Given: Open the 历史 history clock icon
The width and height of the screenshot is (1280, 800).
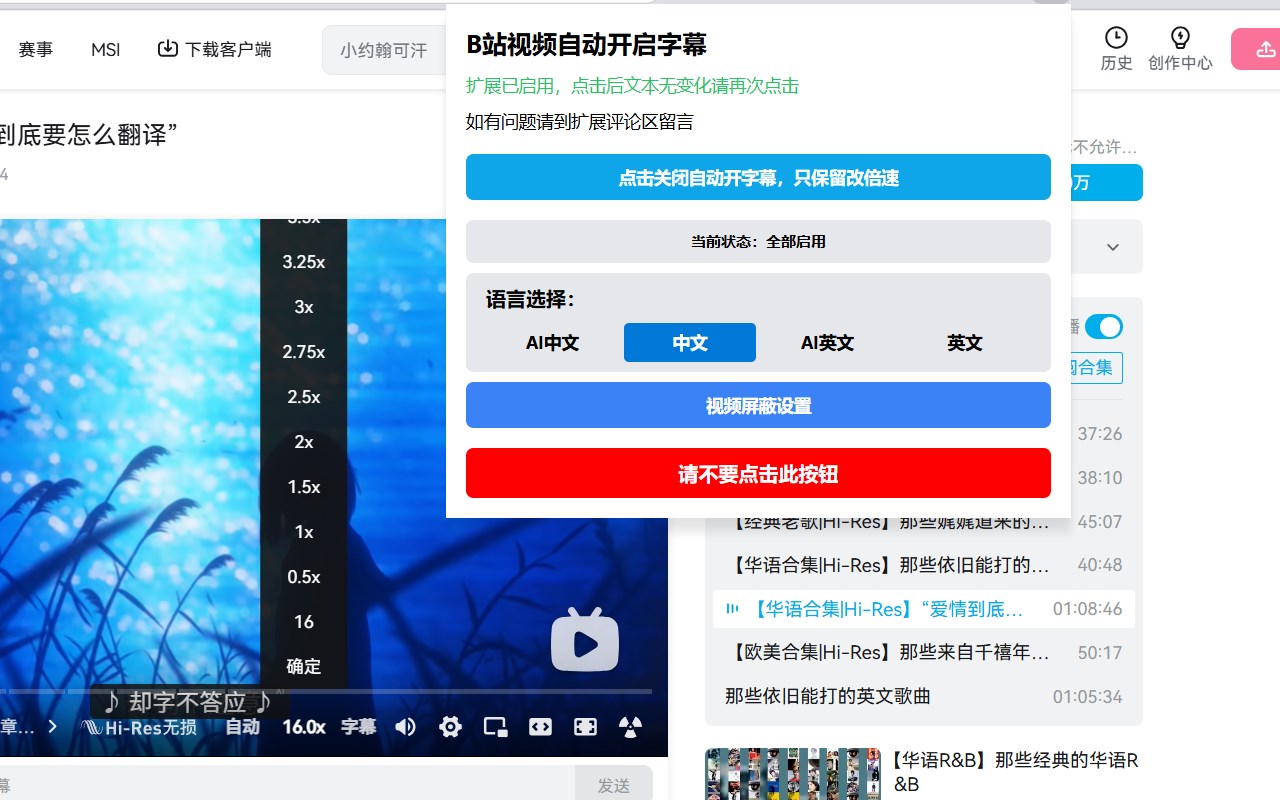Looking at the screenshot, I should [1116, 38].
